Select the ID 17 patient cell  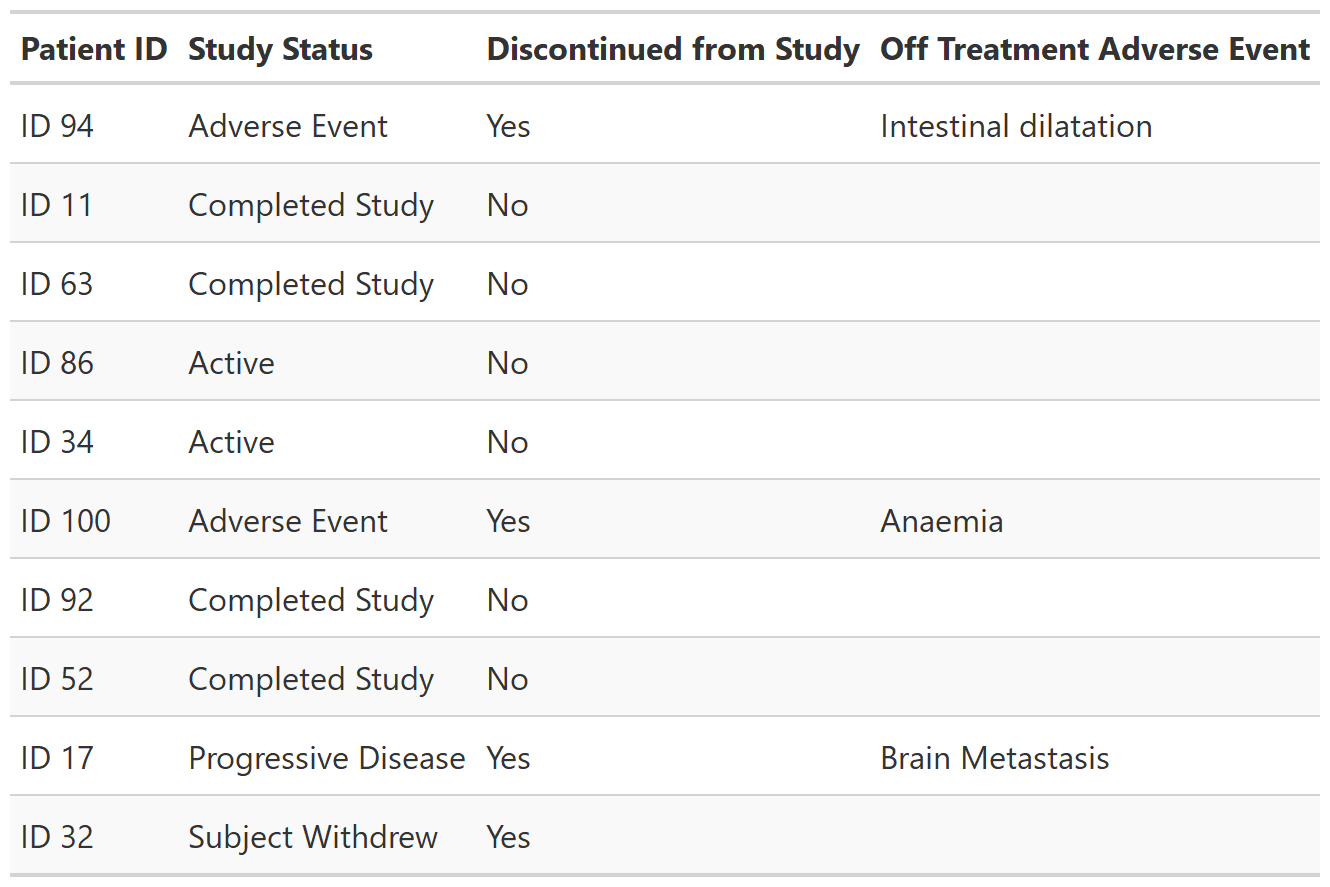tap(56, 758)
